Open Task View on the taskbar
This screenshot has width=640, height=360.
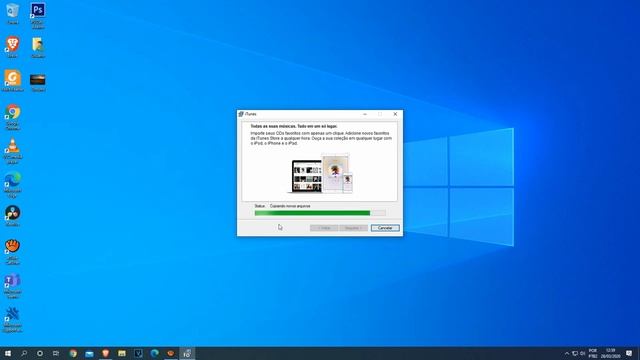(x=56, y=353)
